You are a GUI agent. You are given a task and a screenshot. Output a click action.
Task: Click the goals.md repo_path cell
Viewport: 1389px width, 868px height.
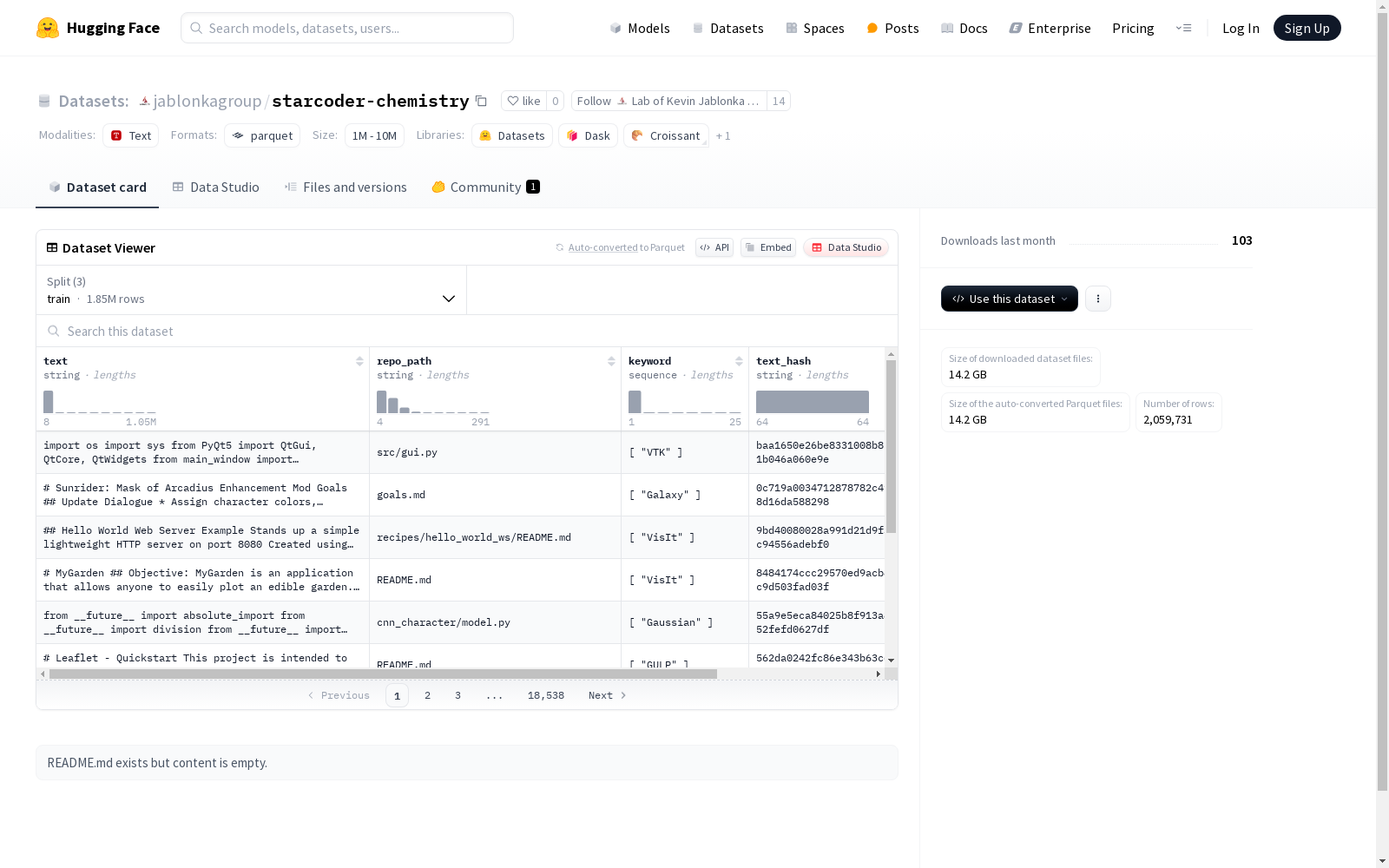coord(495,495)
